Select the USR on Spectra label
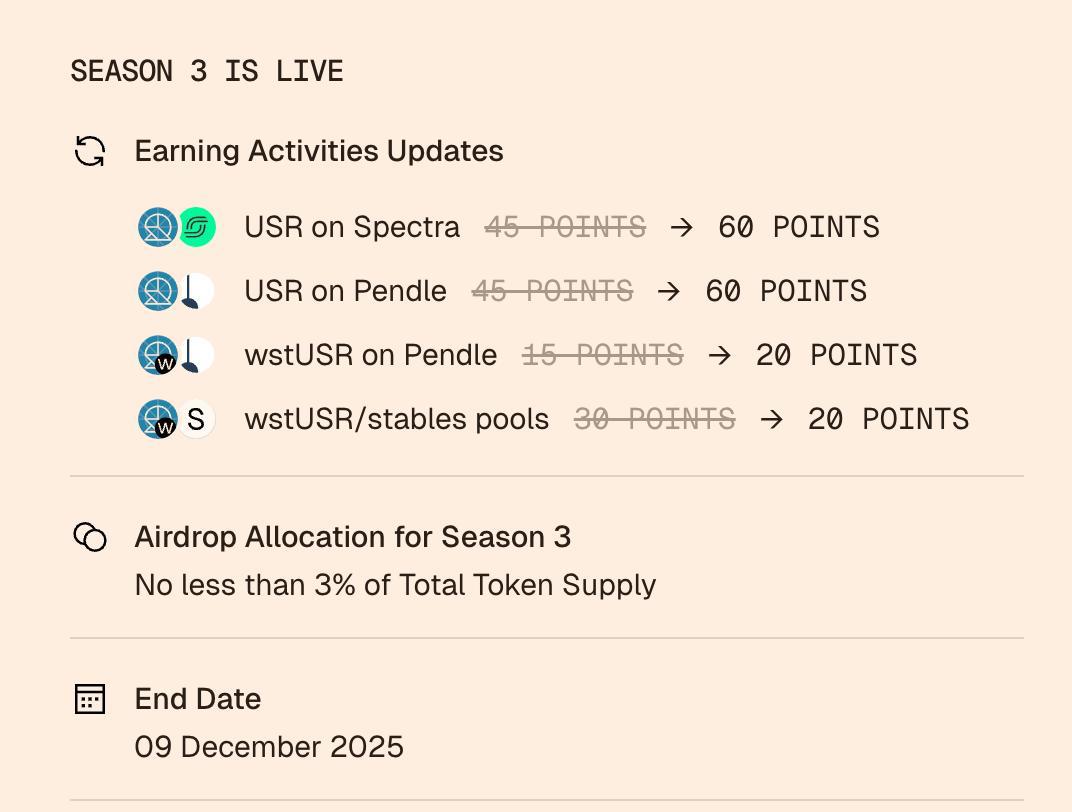1072x812 pixels. (352, 227)
